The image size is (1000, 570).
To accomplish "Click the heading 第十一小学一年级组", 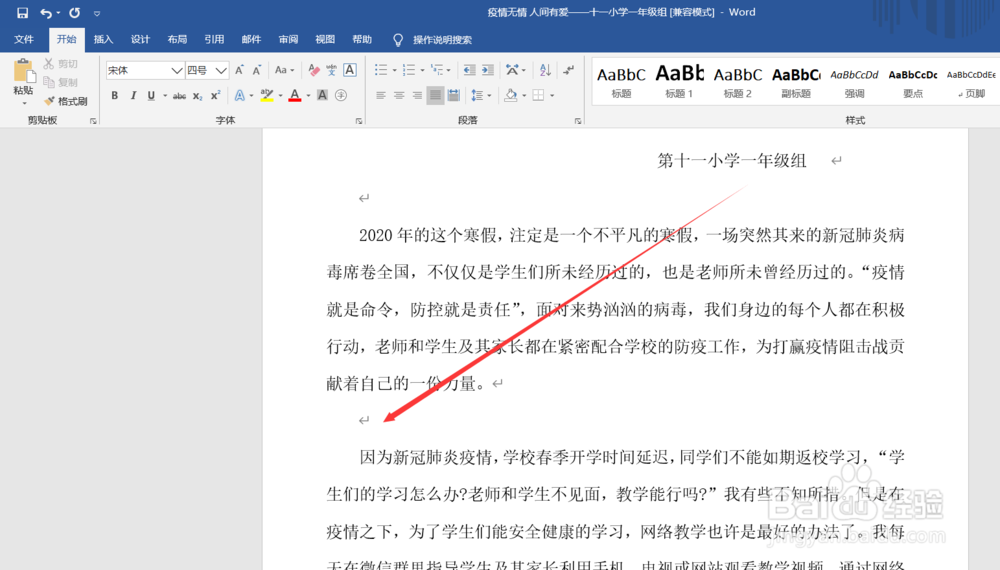I will point(732,161).
